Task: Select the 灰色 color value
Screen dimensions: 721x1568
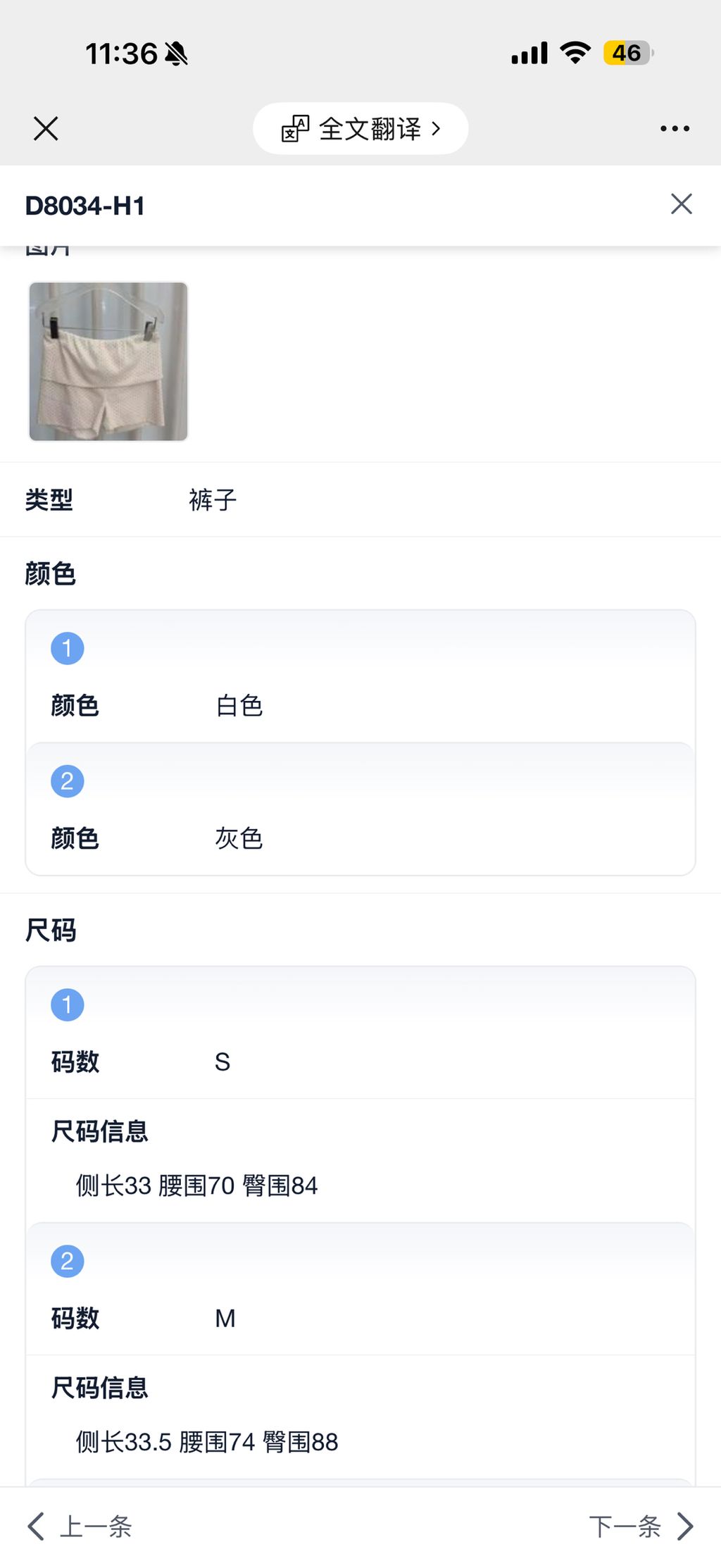Action: pos(239,838)
